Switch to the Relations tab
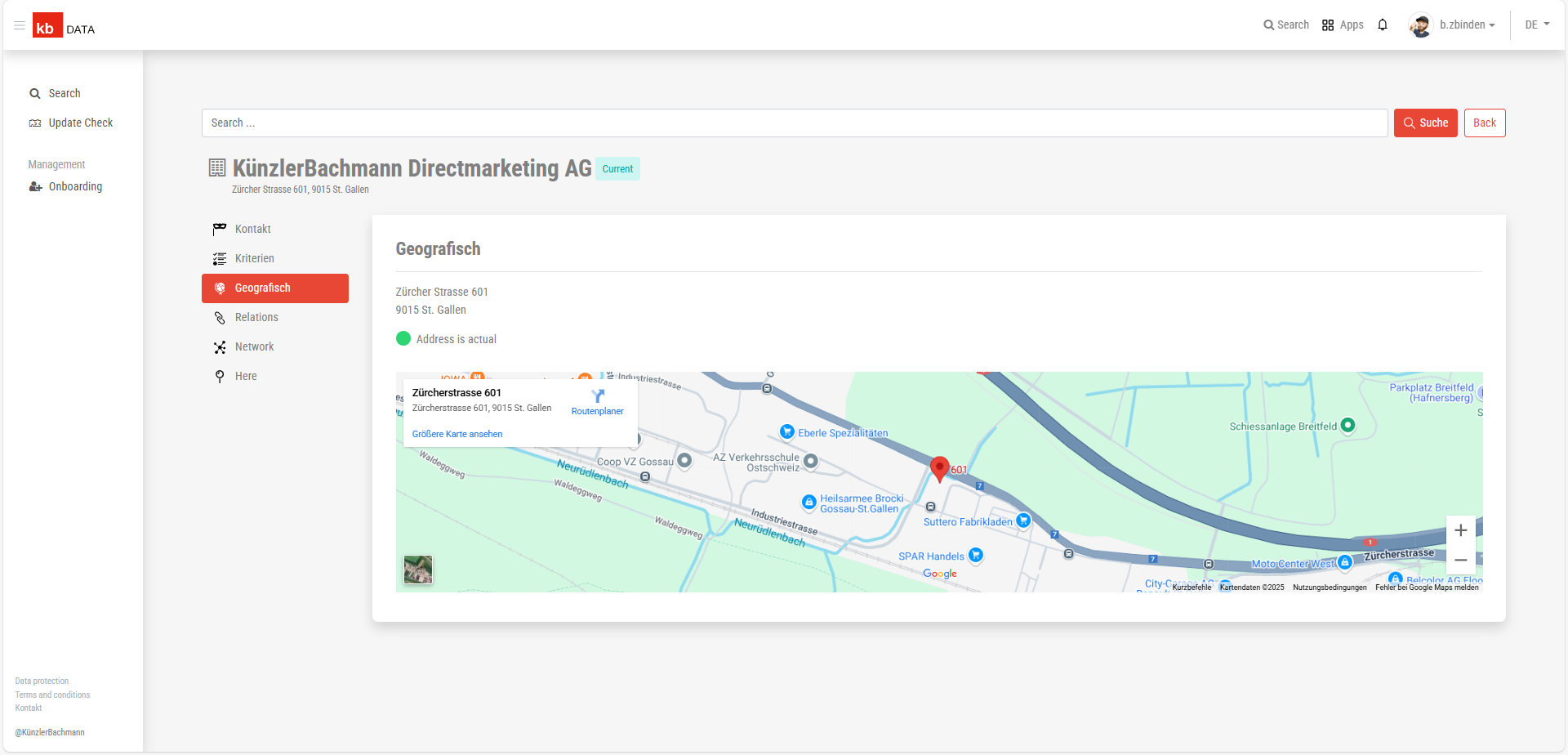Image resolution: width=1568 pixels, height=755 pixels. pyautogui.click(x=275, y=317)
